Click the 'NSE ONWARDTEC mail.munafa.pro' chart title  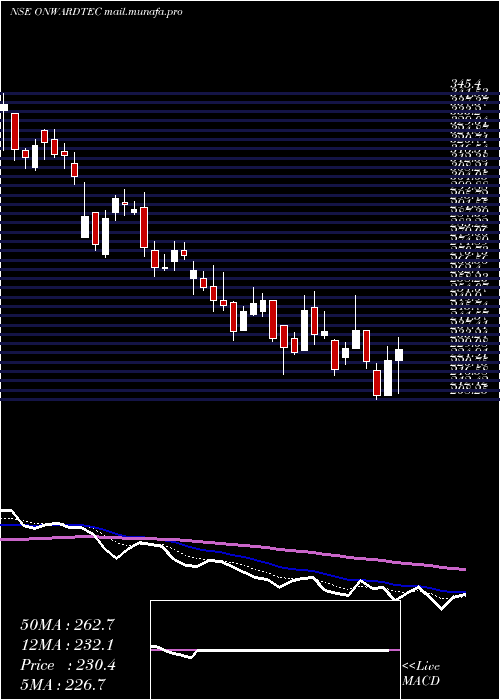coord(96,12)
